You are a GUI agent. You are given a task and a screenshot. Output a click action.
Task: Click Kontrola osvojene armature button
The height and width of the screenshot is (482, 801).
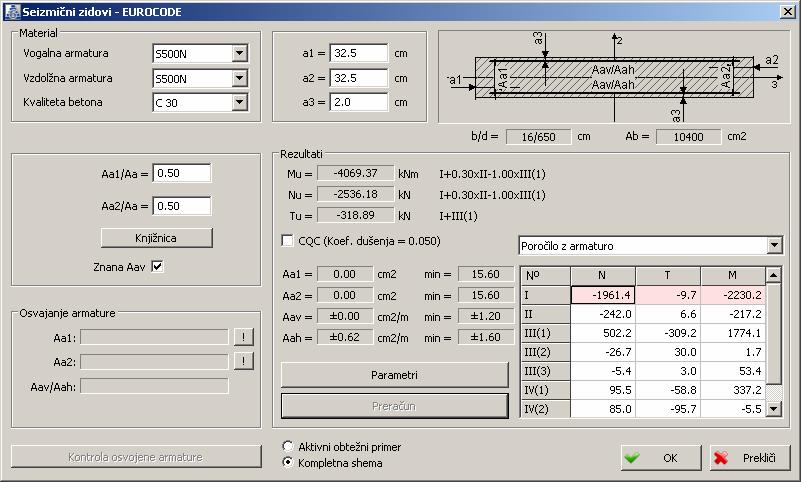[136, 457]
